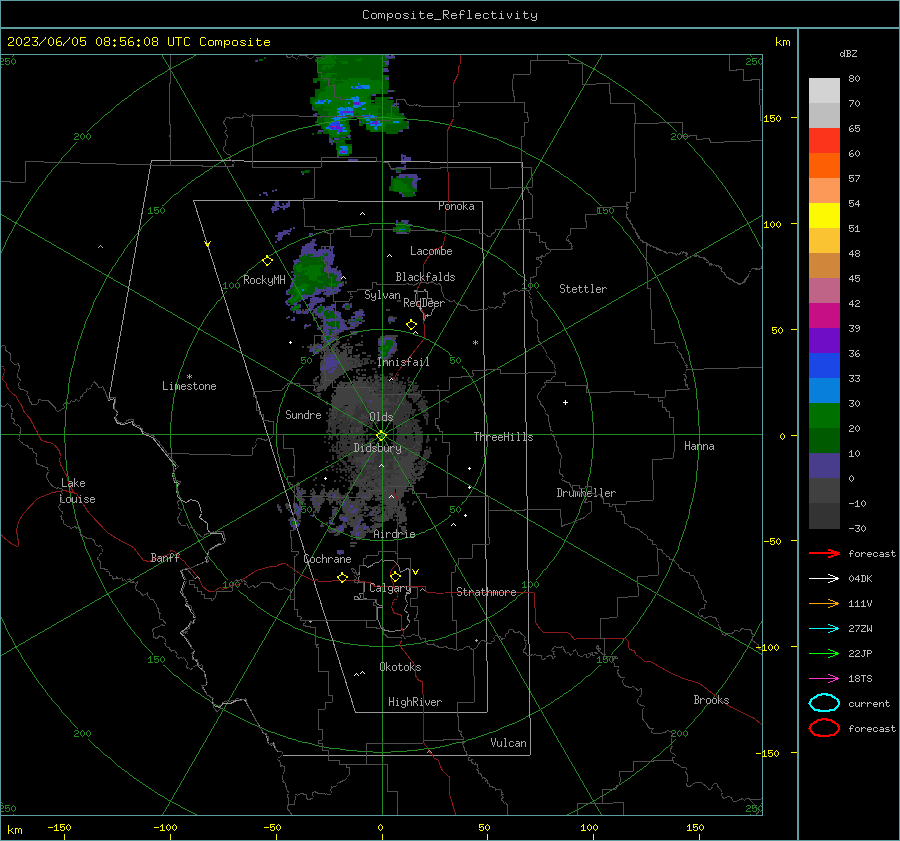Image resolution: width=900 pixels, height=841 pixels.
Task: Click the 150 tick on right km axis
Action: (x=773, y=118)
